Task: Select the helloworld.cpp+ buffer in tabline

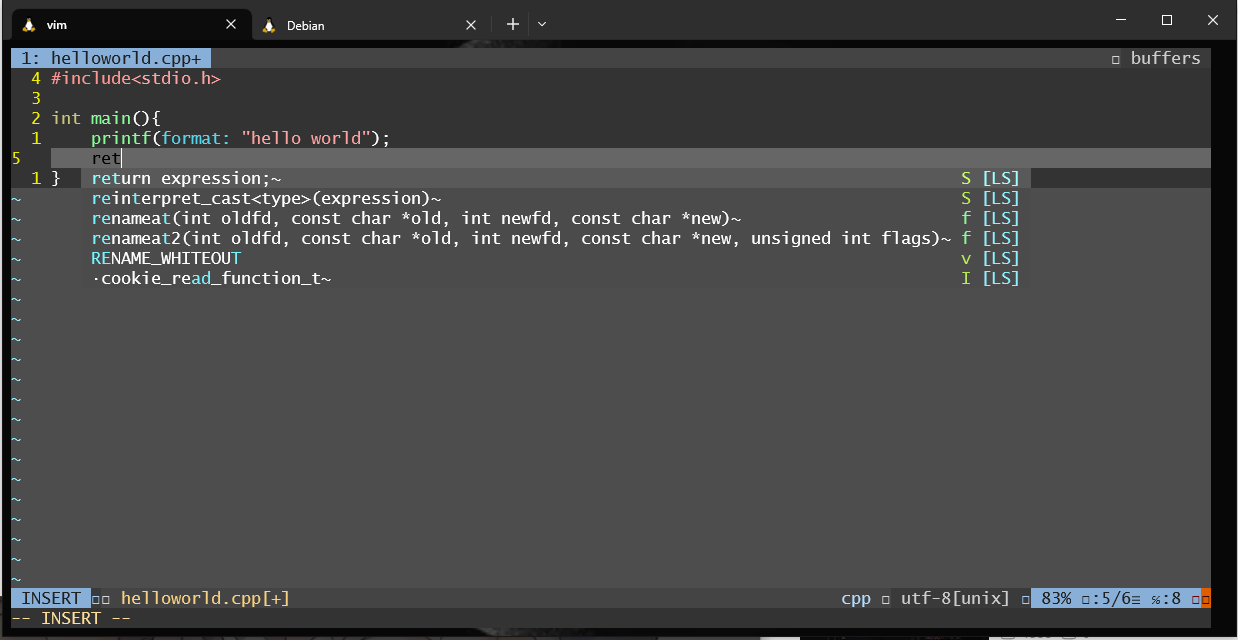Action: tap(111, 58)
